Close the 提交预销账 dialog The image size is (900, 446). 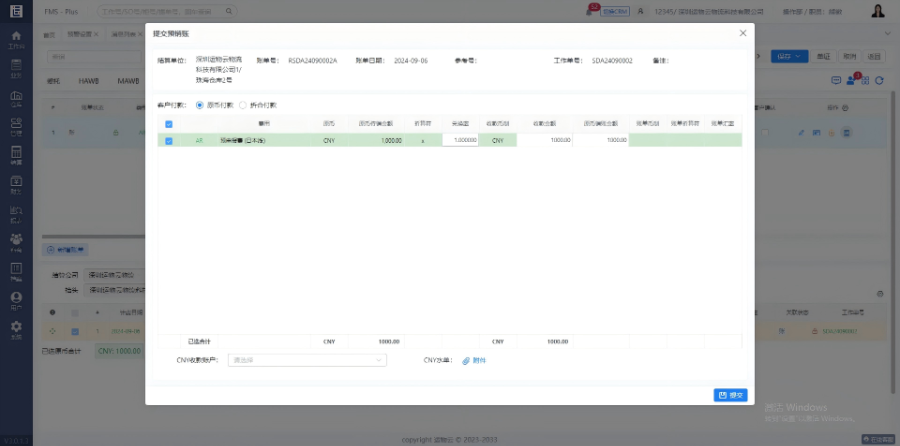(742, 33)
